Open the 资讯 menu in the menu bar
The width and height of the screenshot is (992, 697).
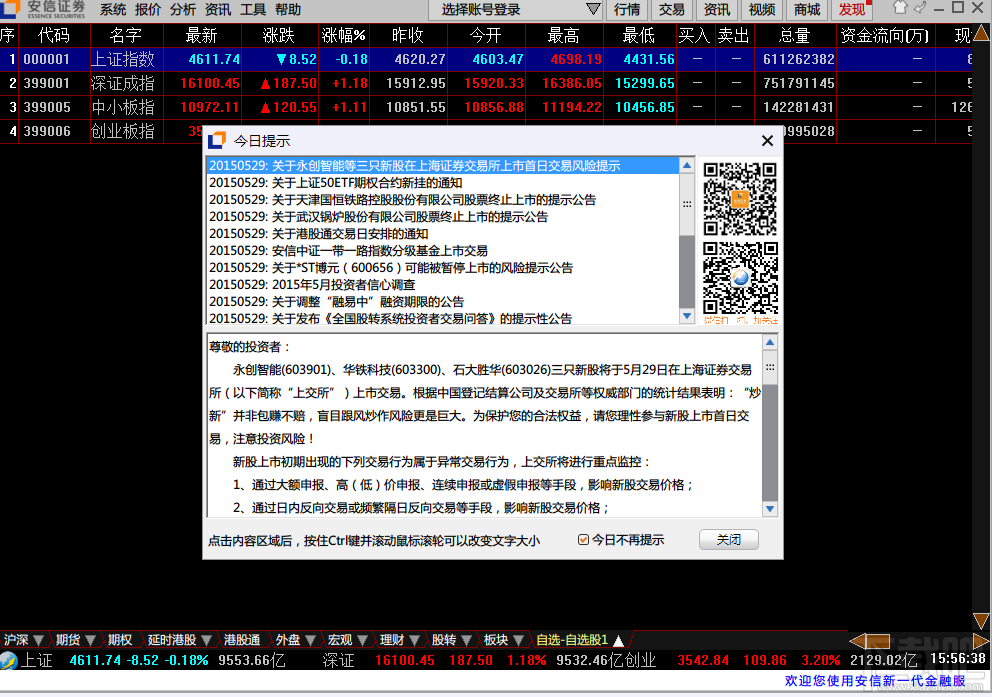point(218,9)
